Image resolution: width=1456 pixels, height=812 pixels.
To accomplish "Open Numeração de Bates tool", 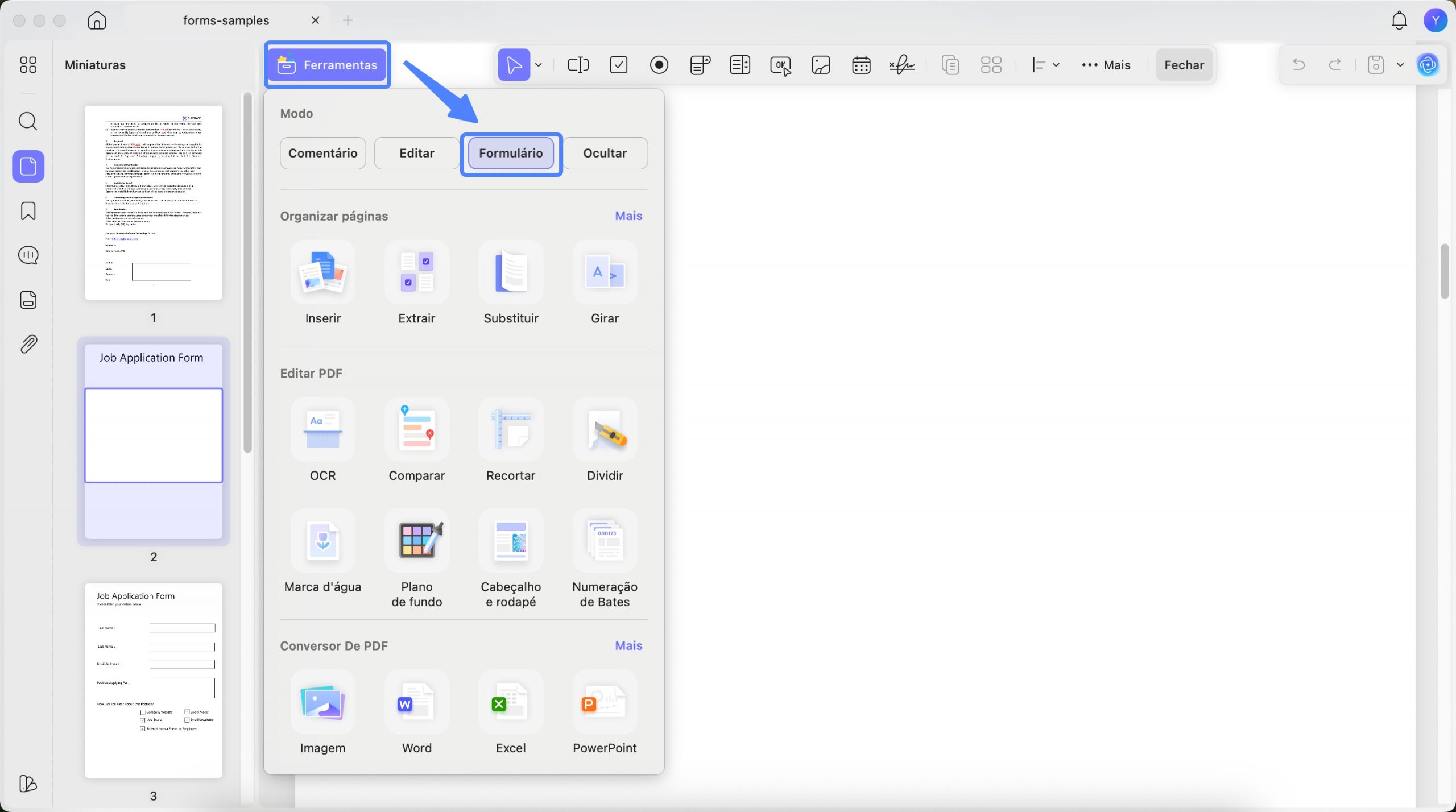I will pyautogui.click(x=605, y=559).
